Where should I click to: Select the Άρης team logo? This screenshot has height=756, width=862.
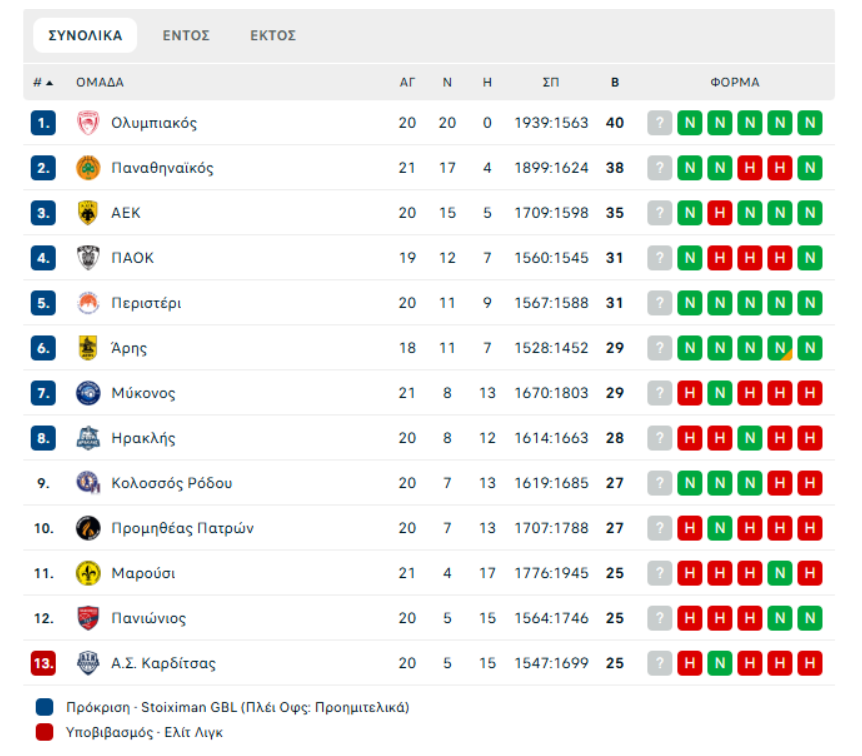pos(88,348)
